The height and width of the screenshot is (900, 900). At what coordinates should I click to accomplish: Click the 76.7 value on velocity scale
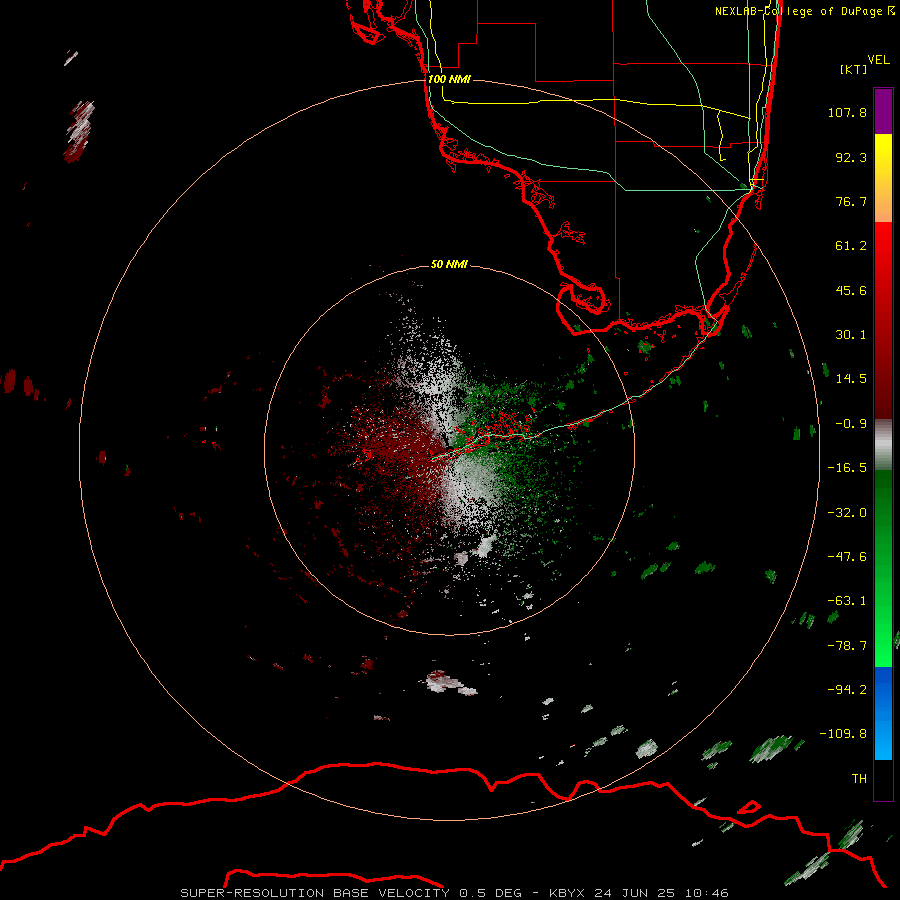pyautogui.click(x=851, y=201)
